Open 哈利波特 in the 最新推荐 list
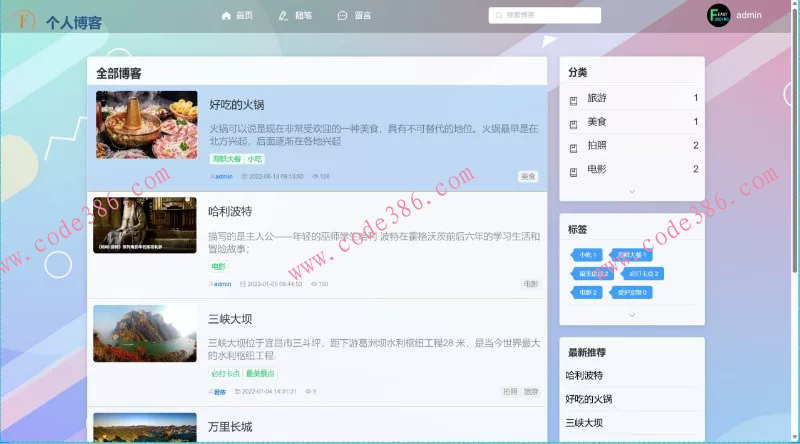Viewport: 800px width, 444px height. pos(584,376)
